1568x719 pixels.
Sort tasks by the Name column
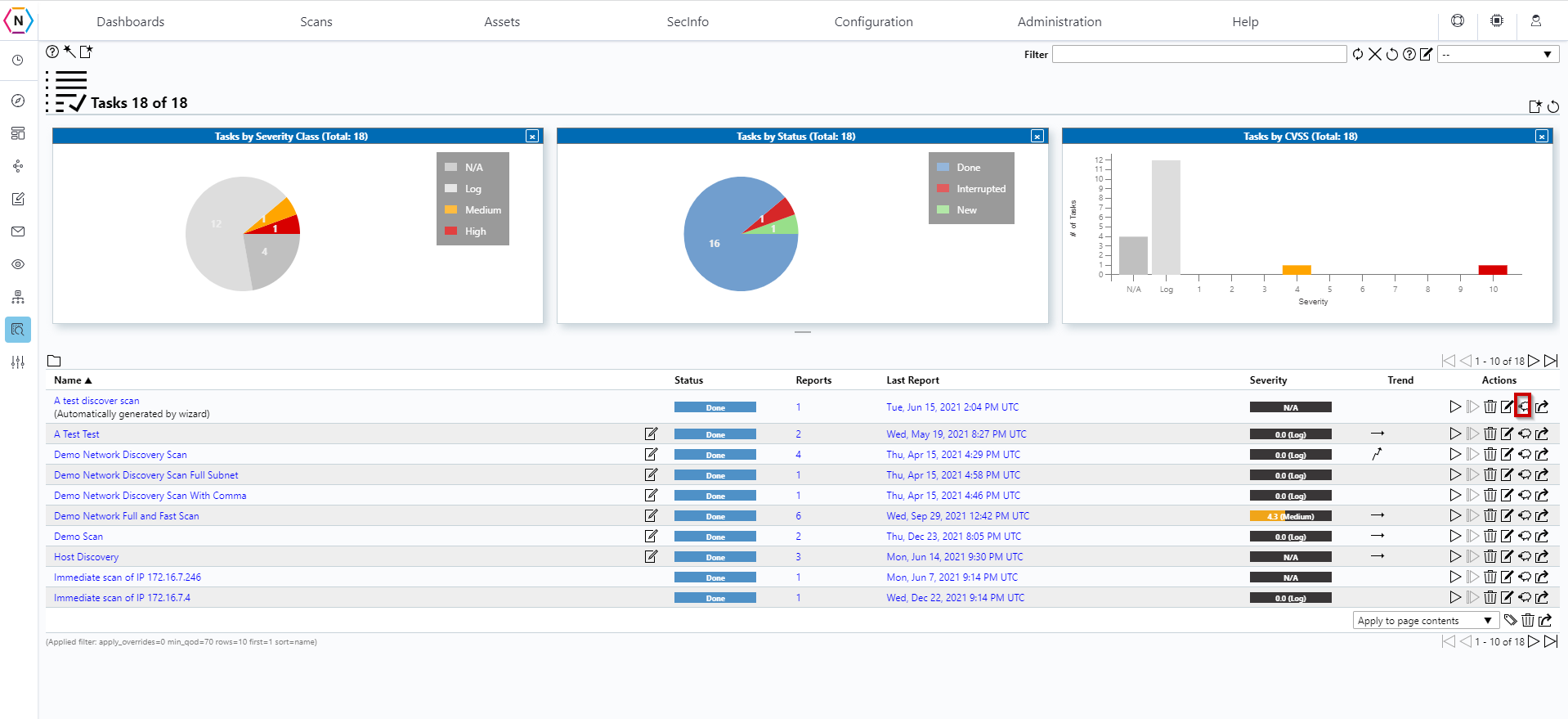click(x=73, y=380)
